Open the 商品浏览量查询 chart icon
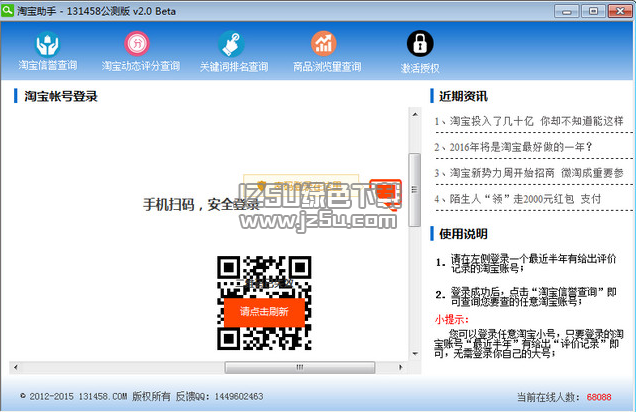The height and width of the screenshot is (412, 636). click(324, 43)
